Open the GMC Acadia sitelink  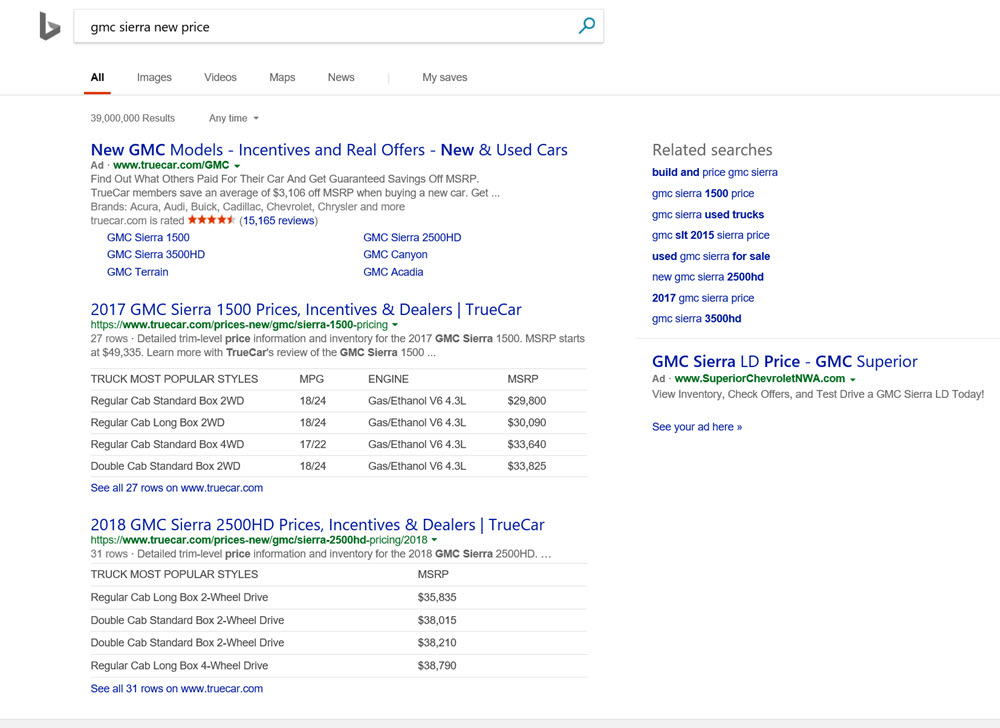coord(393,272)
